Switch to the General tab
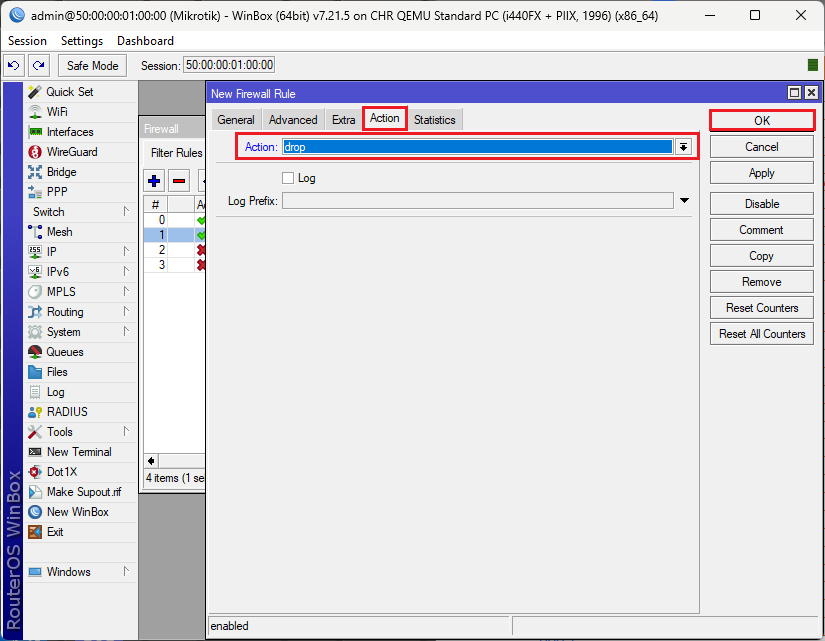Screen dimensions: 825x641 coord(236,120)
